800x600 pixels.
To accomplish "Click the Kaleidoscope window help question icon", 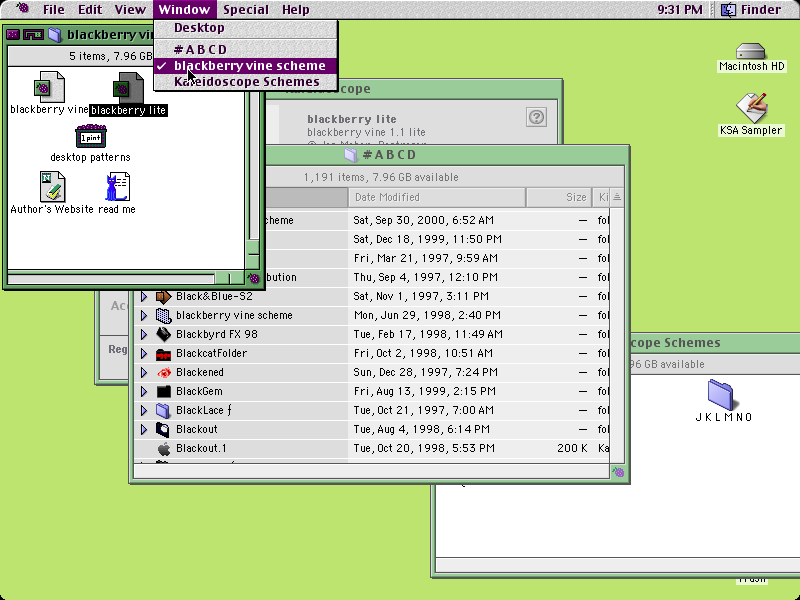I will pos(536,117).
